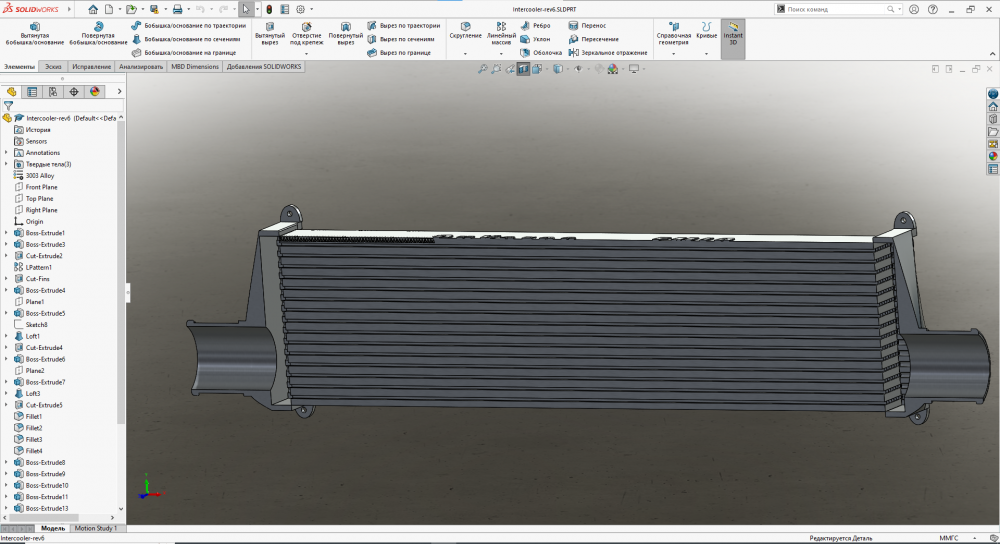Click the Поиск команд search field
Viewport: 1000px width, 544px height.
coord(830,9)
